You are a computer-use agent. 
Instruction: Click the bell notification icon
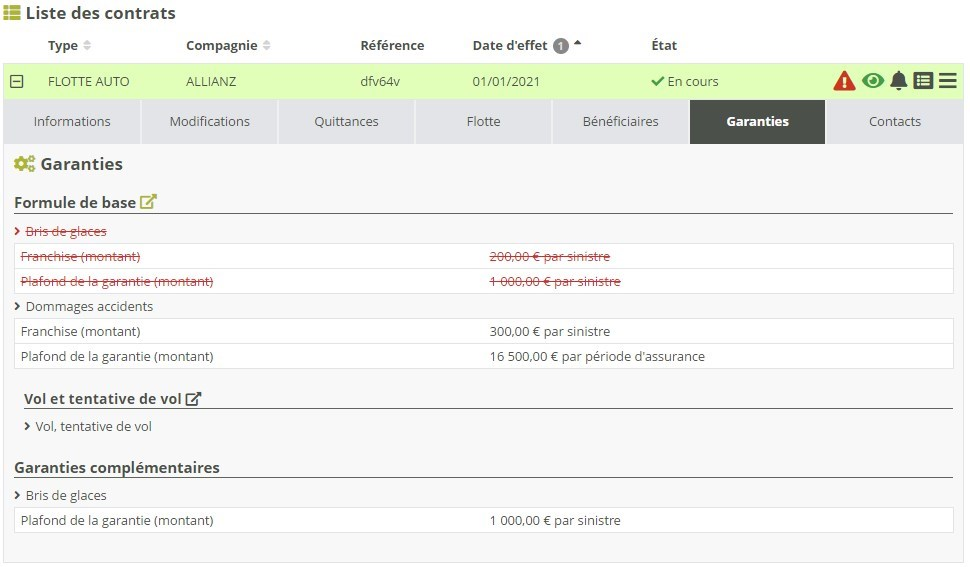pyautogui.click(x=898, y=81)
